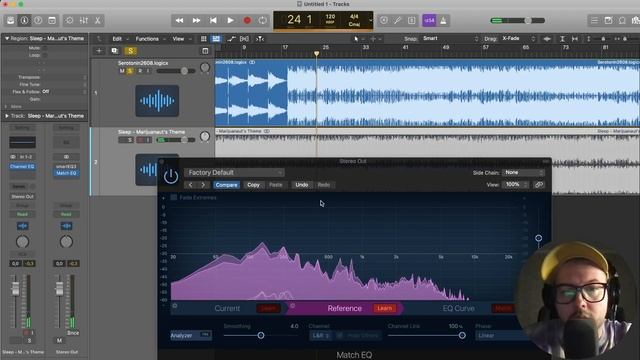Click the previous preset arrow button
The image size is (640, 360).
point(191,185)
